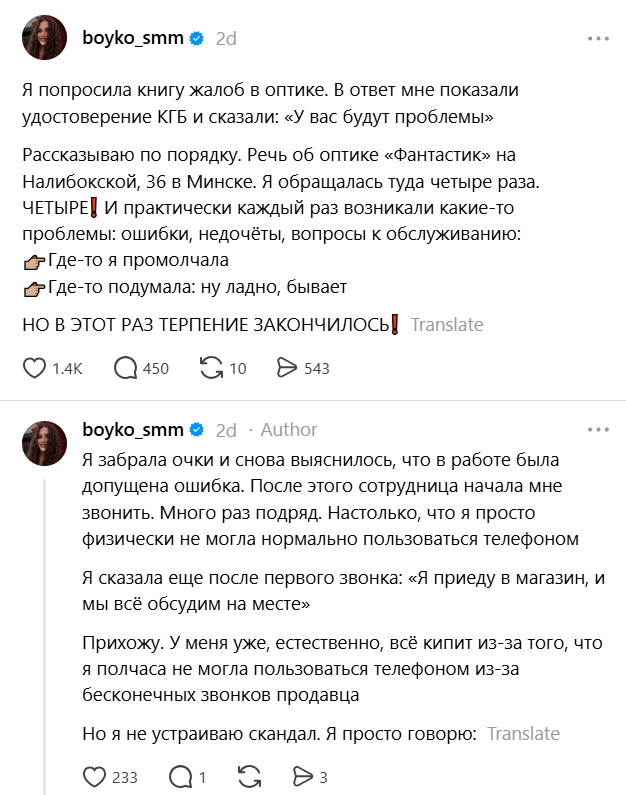The image size is (626, 795).
Task: Open more options menu of first post
Action: tap(598, 39)
